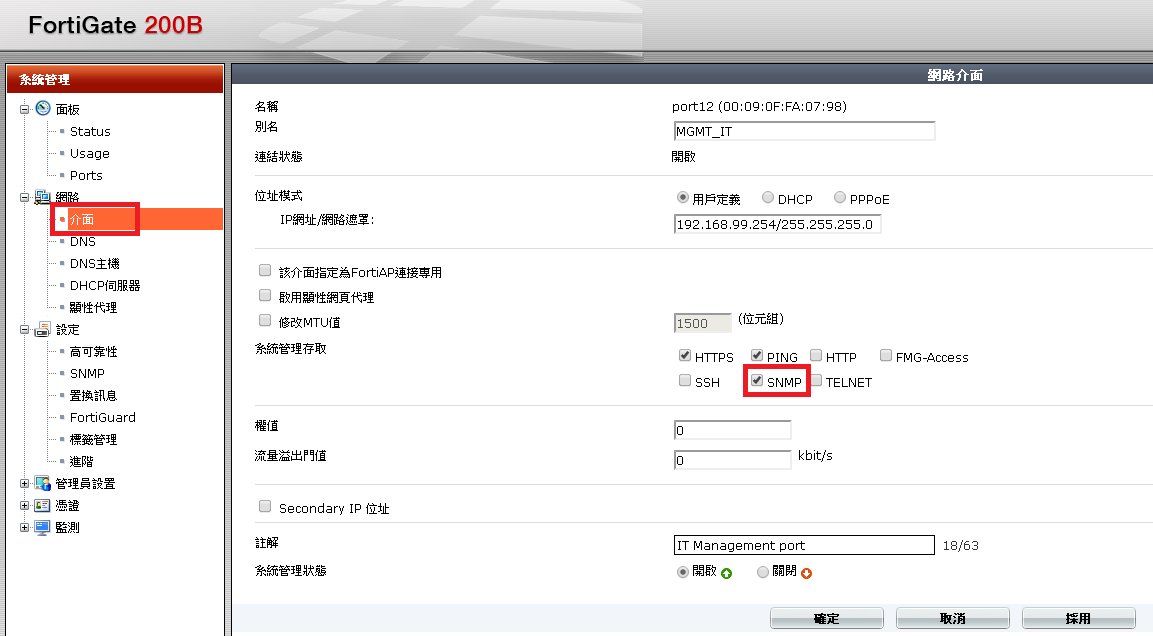Expand the 憑證 tree node
The height and width of the screenshot is (636, 1153).
tap(24, 506)
